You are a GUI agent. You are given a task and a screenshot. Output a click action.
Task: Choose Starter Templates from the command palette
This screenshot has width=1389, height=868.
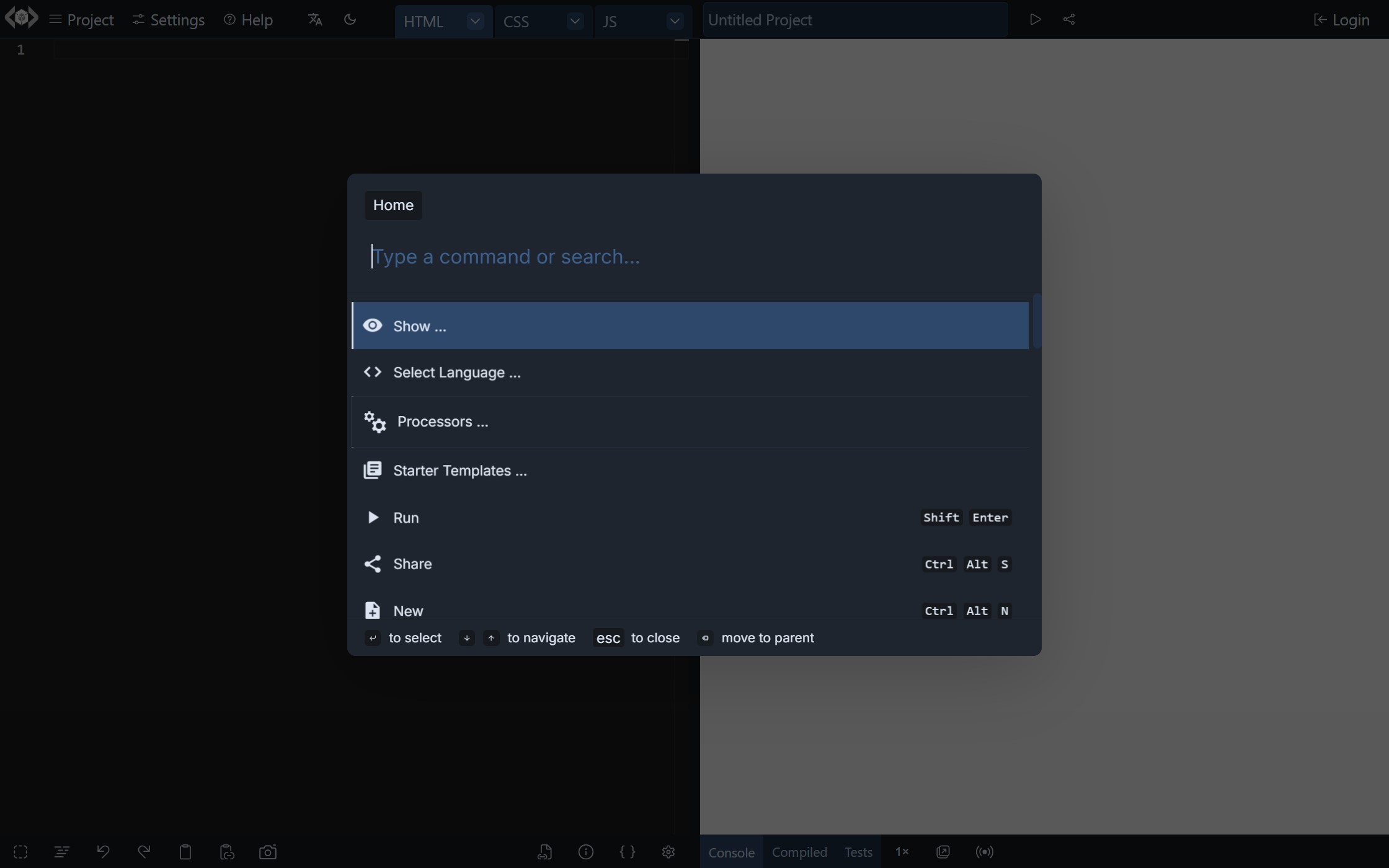pyautogui.click(x=459, y=470)
